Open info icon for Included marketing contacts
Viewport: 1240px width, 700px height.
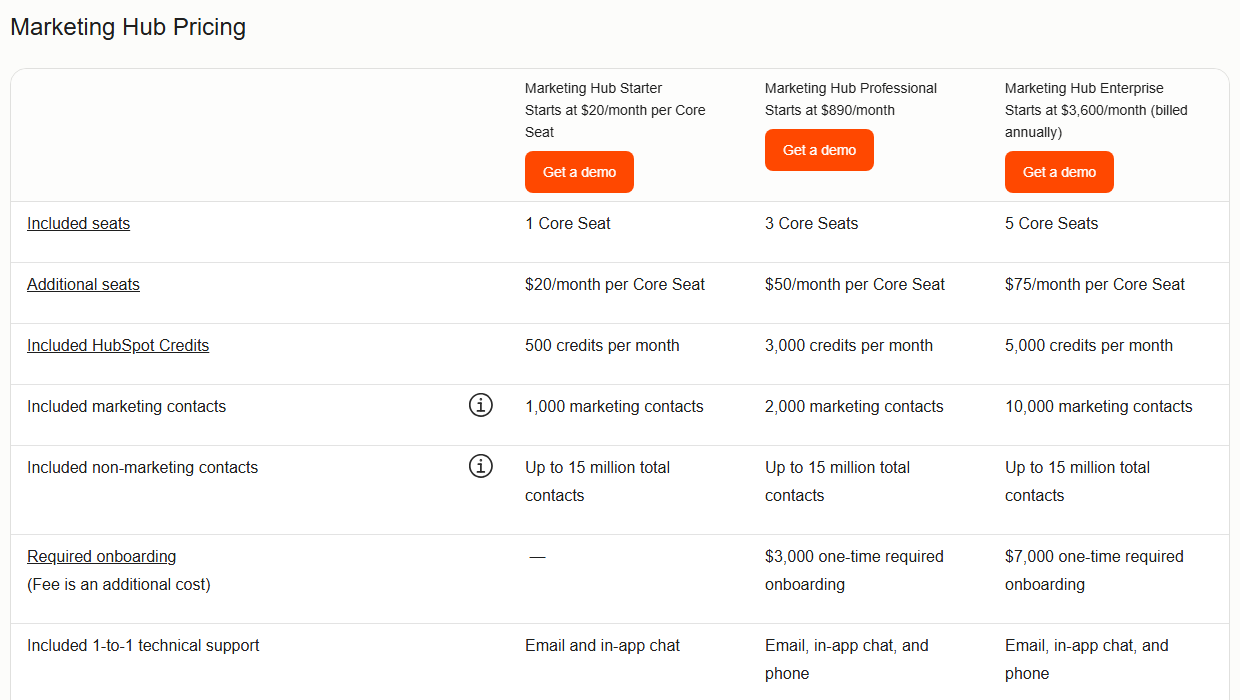[x=481, y=406]
